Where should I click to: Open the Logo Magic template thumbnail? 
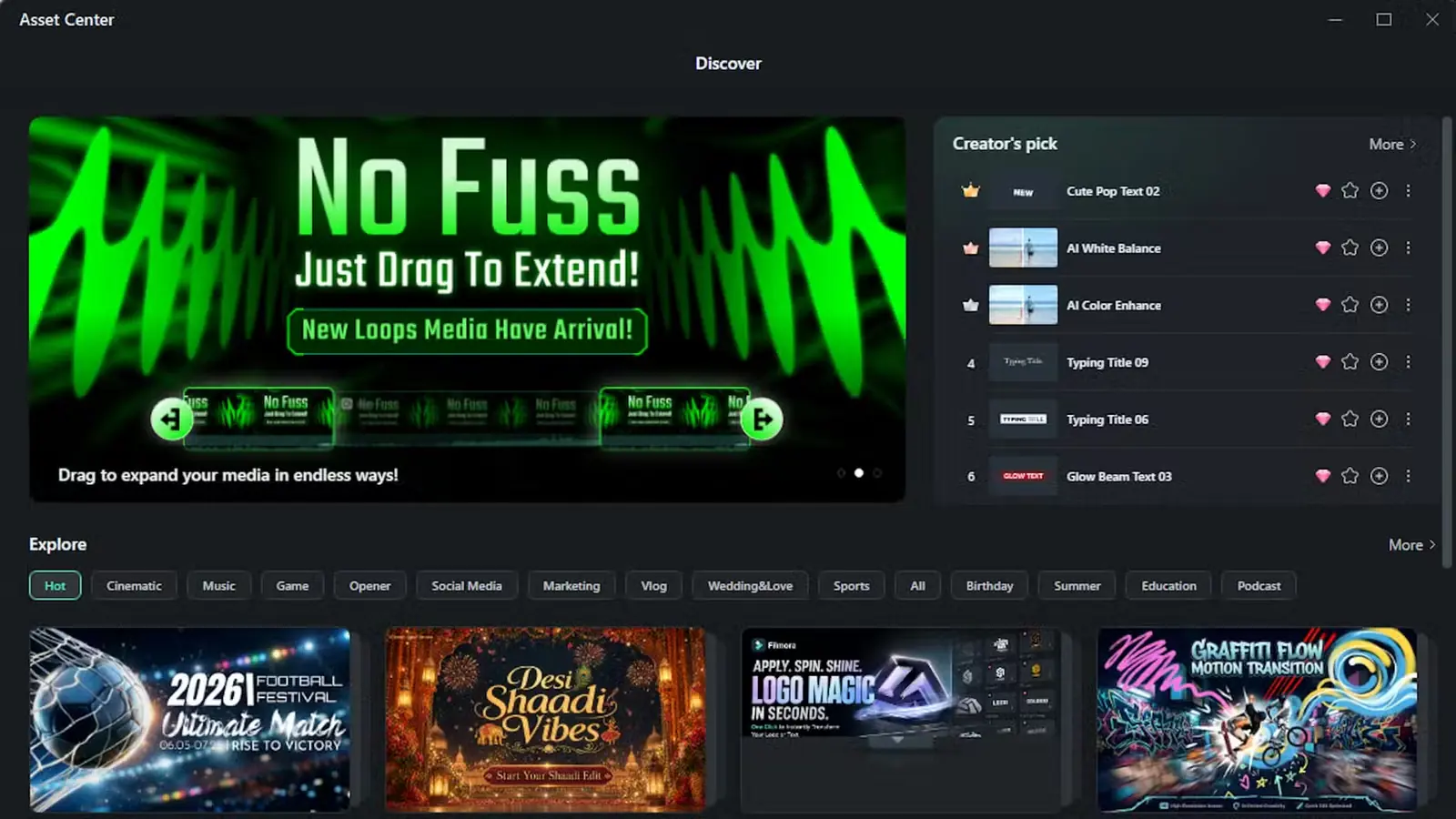pyautogui.click(x=901, y=719)
